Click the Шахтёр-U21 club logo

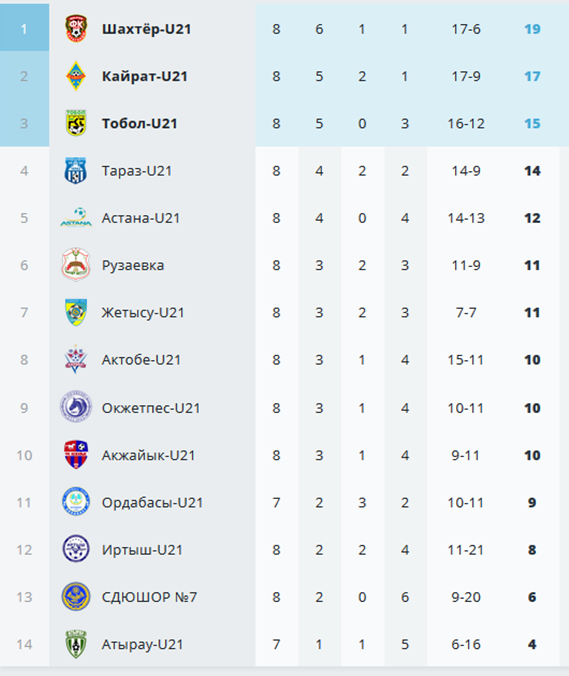[76, 28]
